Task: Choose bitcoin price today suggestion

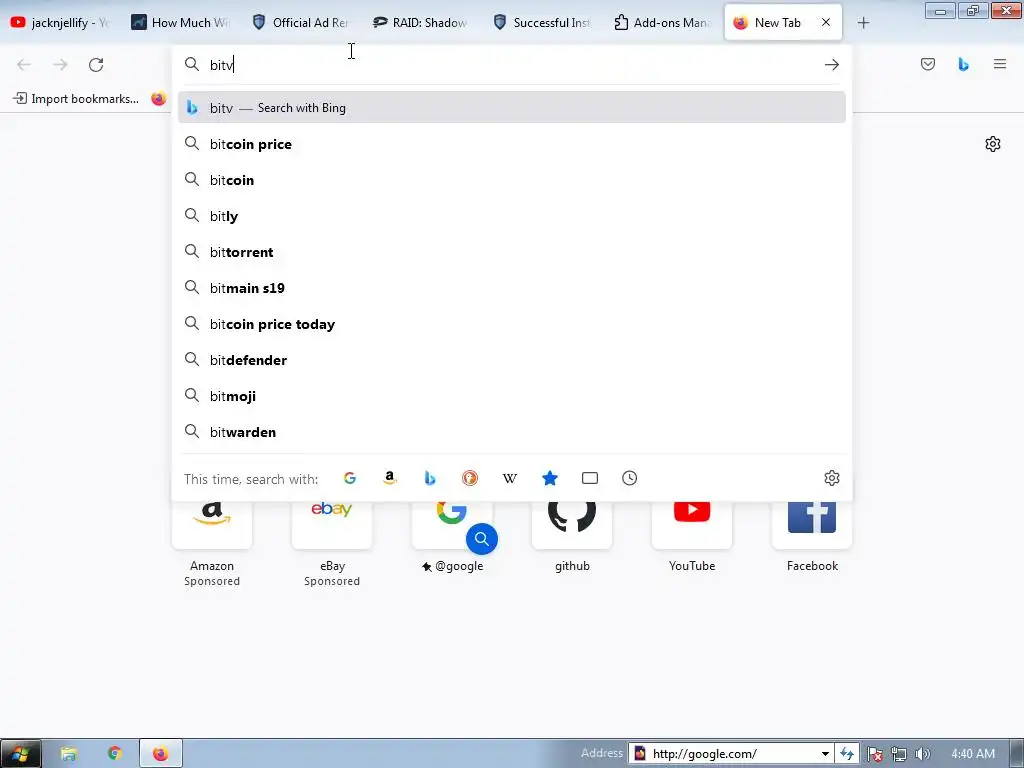Action: (x=512, y=323)
